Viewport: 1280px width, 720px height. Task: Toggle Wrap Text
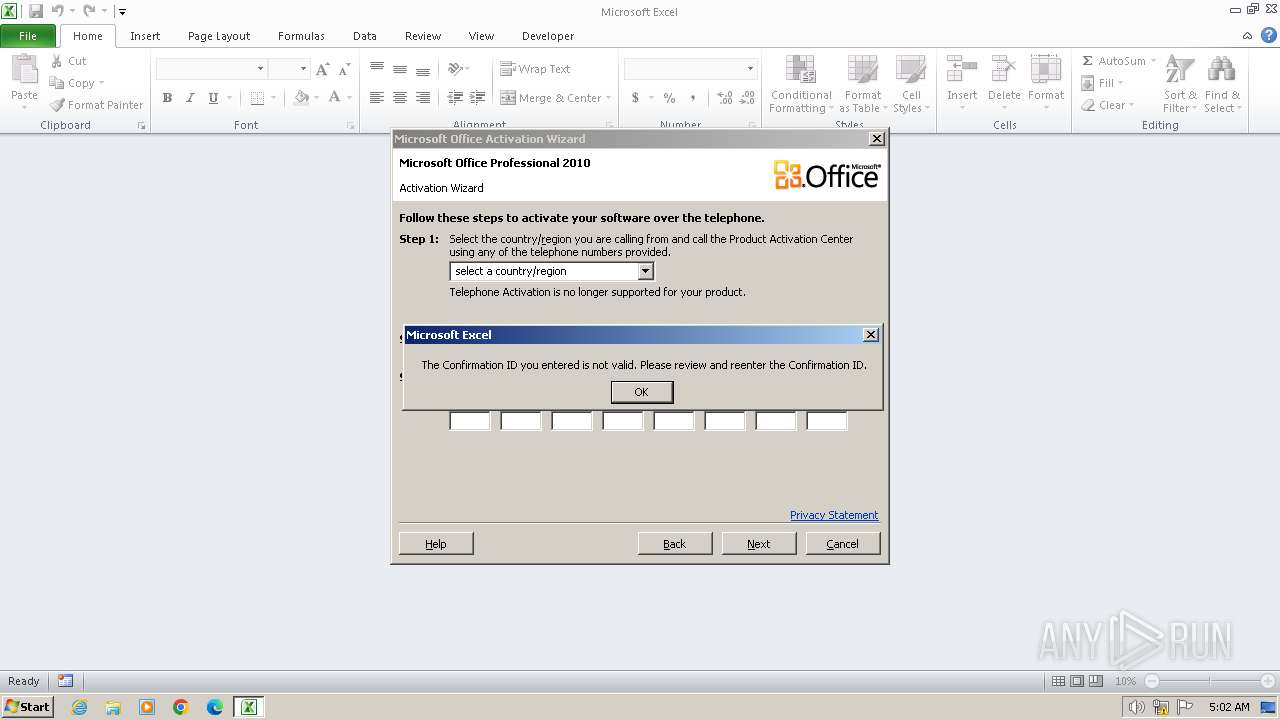(535, 69)
